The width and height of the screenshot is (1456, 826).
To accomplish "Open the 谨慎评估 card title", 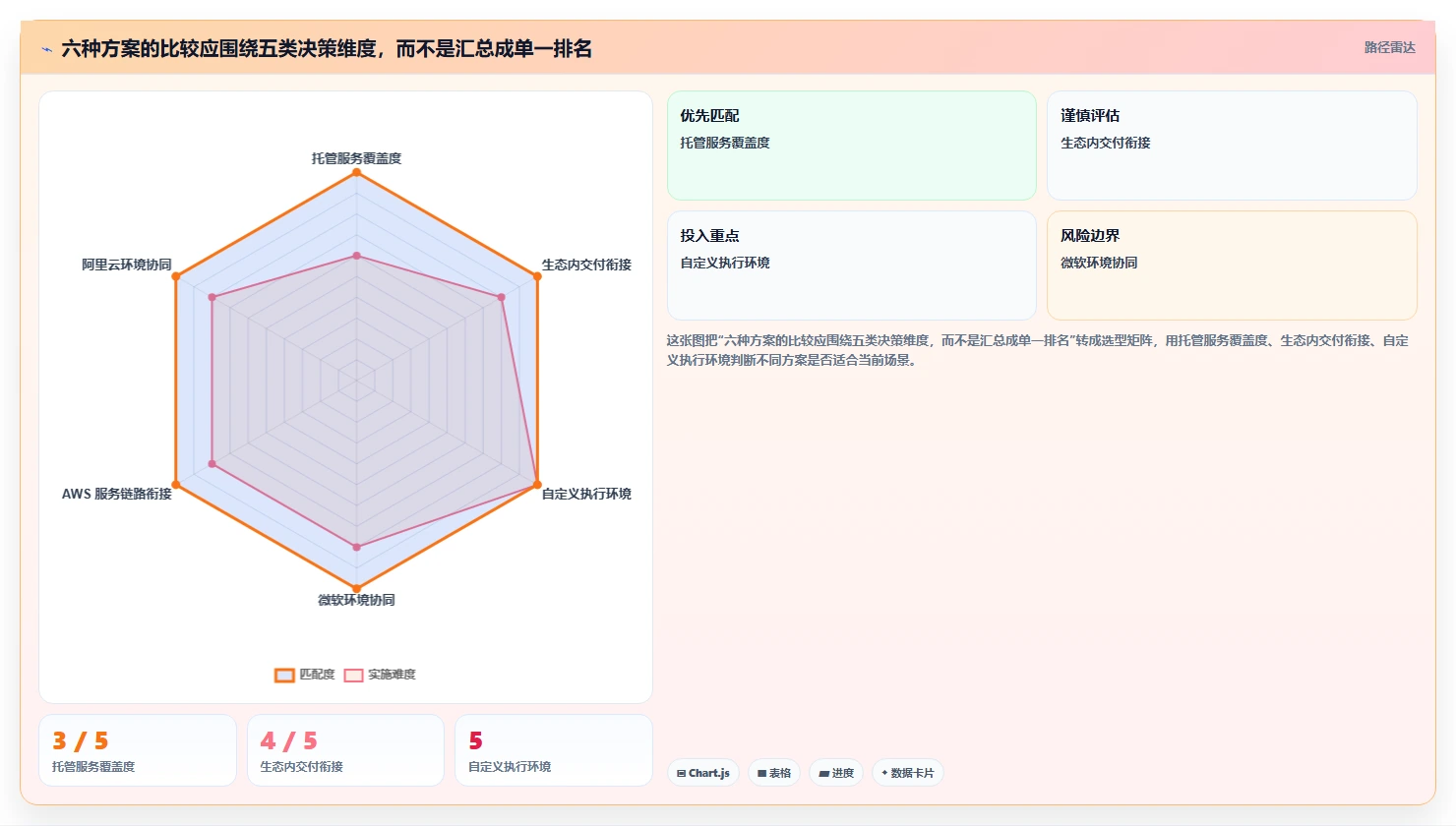I will (1090, 116).
